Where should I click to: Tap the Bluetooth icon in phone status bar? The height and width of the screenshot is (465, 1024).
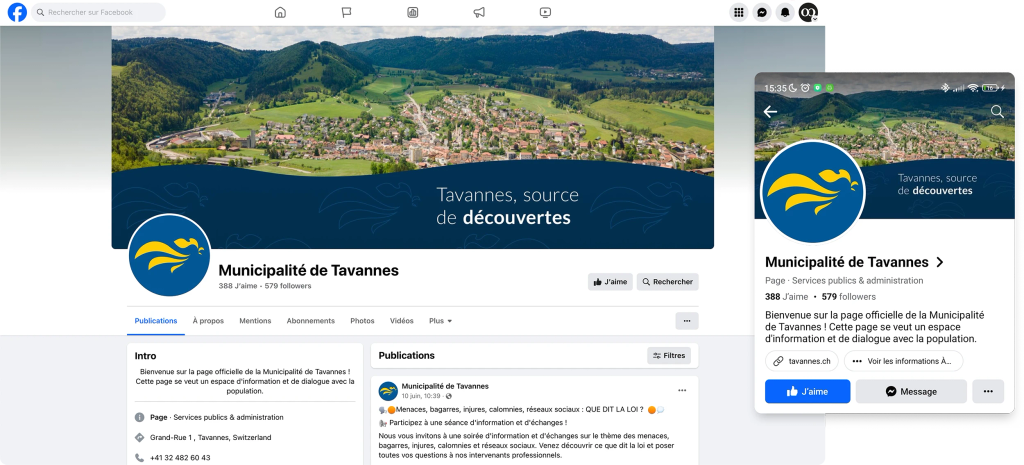944,88
